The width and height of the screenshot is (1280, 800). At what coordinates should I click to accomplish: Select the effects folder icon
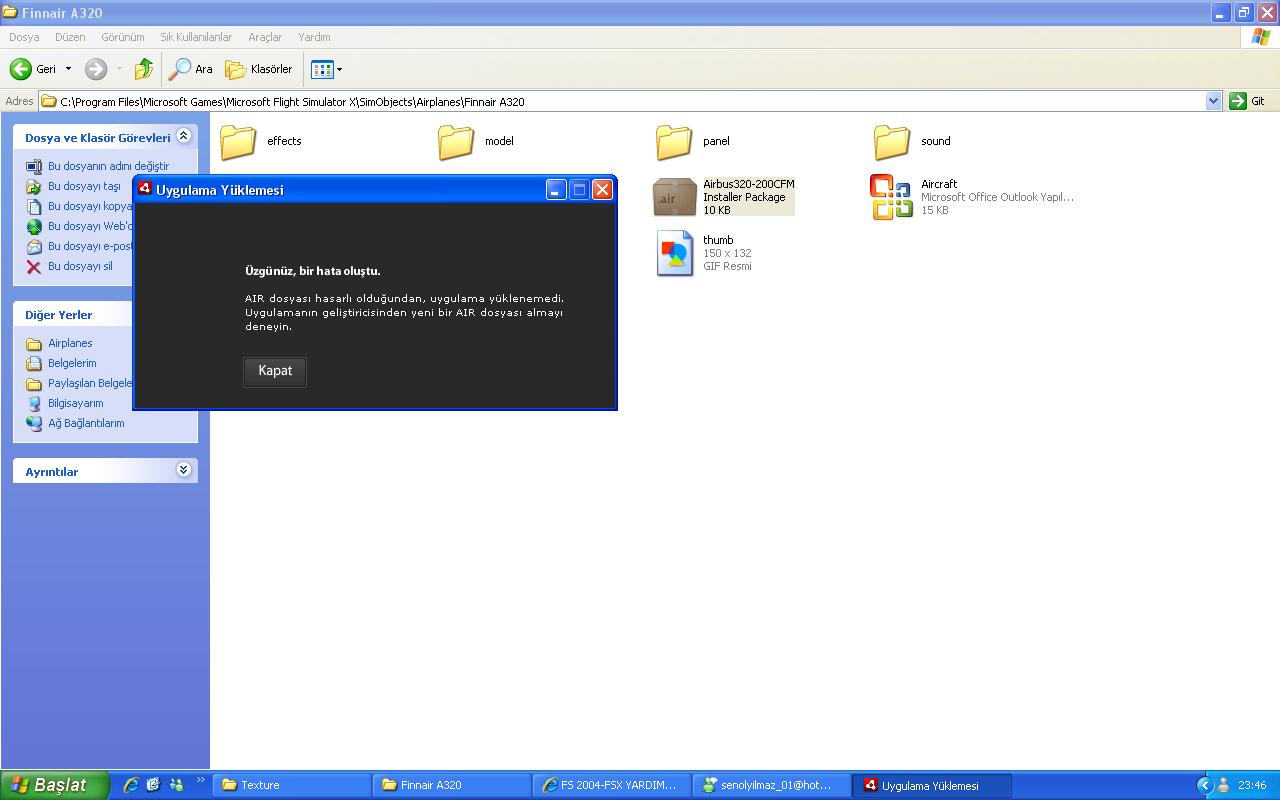238,142
